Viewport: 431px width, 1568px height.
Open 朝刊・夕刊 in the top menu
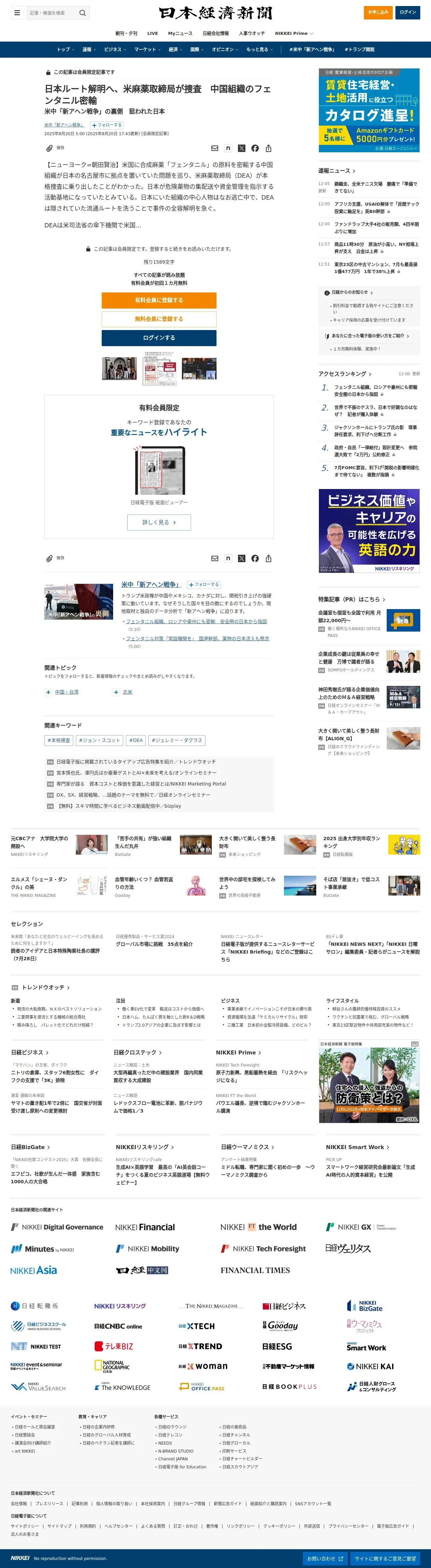[126, 34]
